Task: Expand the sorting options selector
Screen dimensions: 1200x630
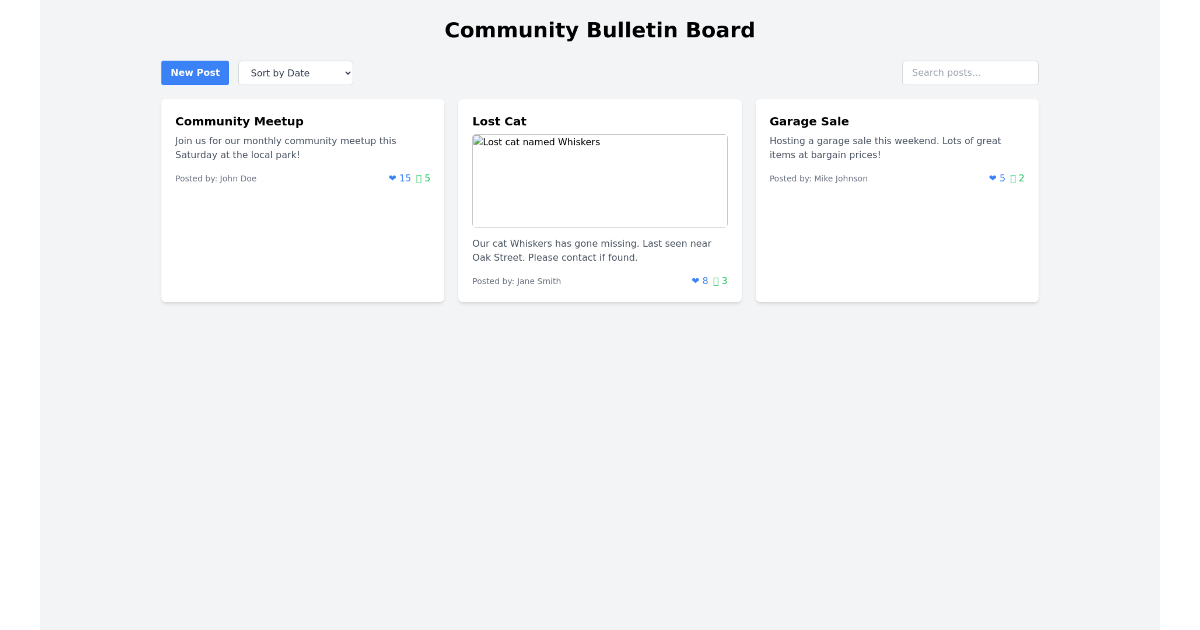Action: pos(295,72)
